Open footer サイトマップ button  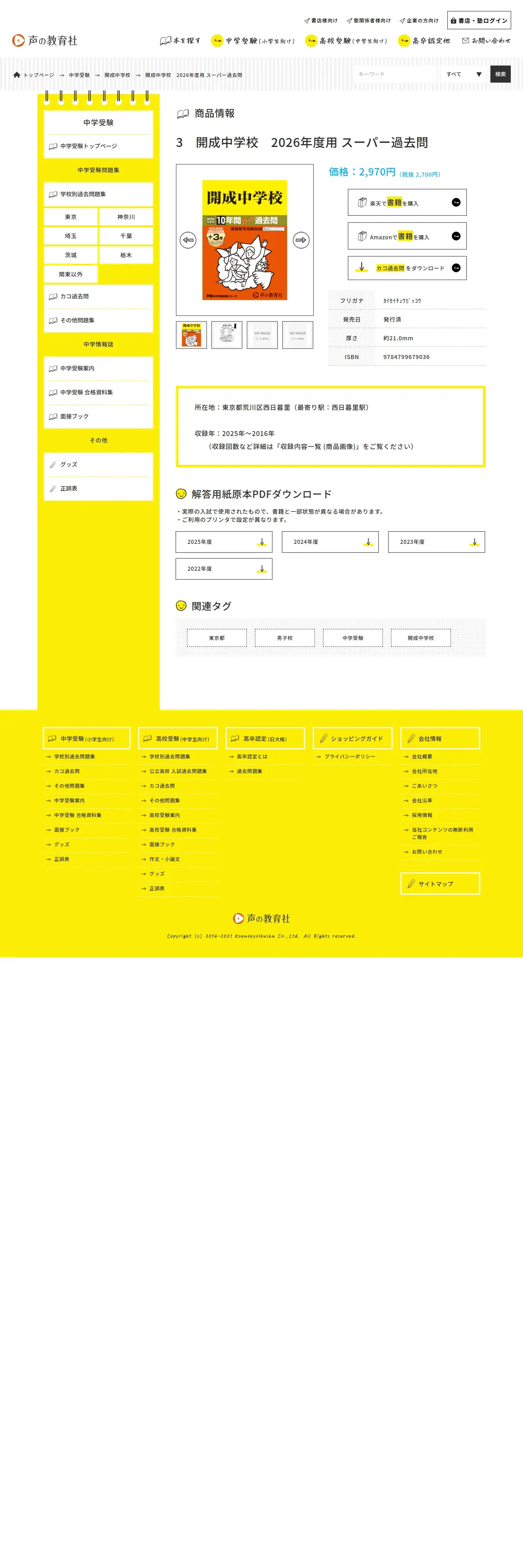pos(440,884)
